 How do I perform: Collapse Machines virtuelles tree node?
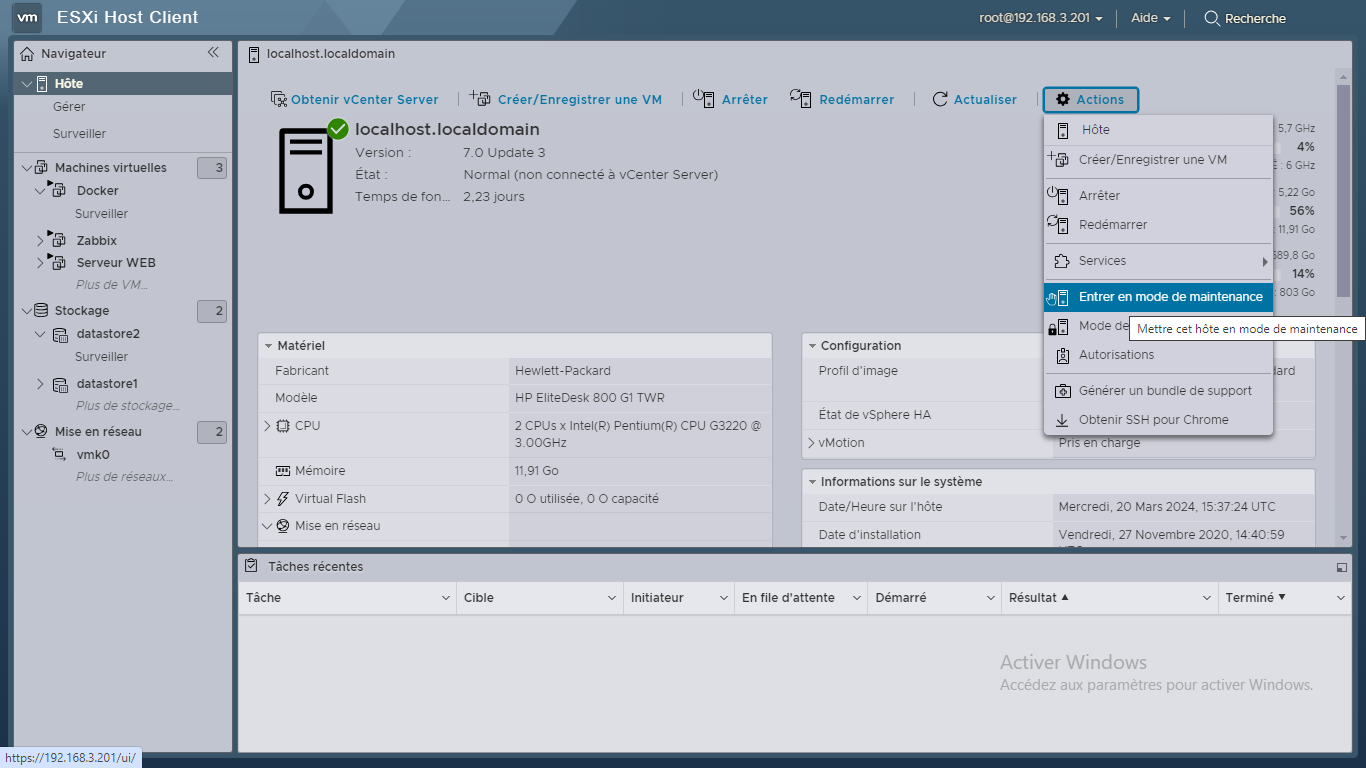26,167
